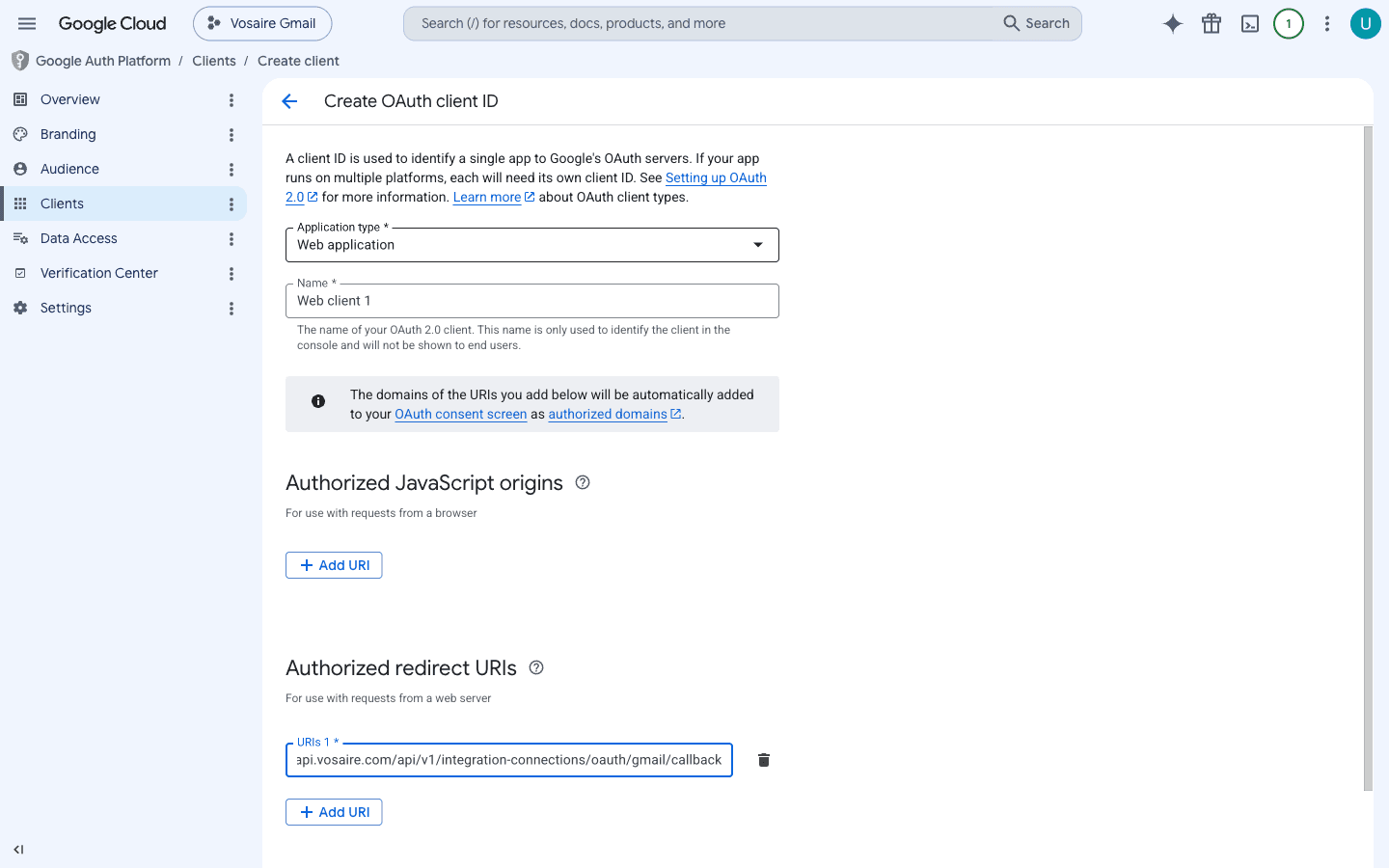Screen dimensions: 1389x868
Task: Open help for Authorized redirect URIs
Action: click(536, 667)
